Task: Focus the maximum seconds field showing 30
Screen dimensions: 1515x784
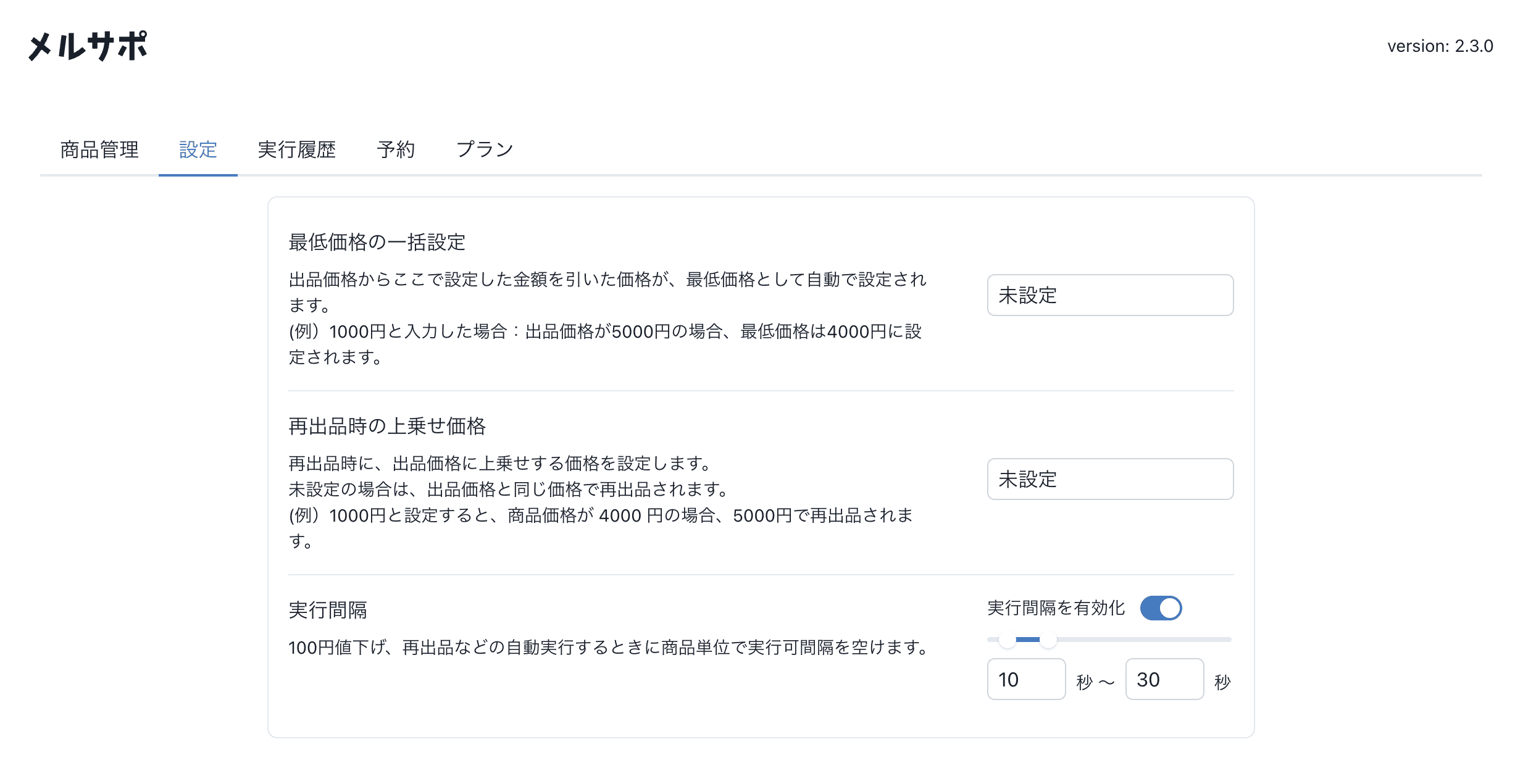Action: 1164,679
